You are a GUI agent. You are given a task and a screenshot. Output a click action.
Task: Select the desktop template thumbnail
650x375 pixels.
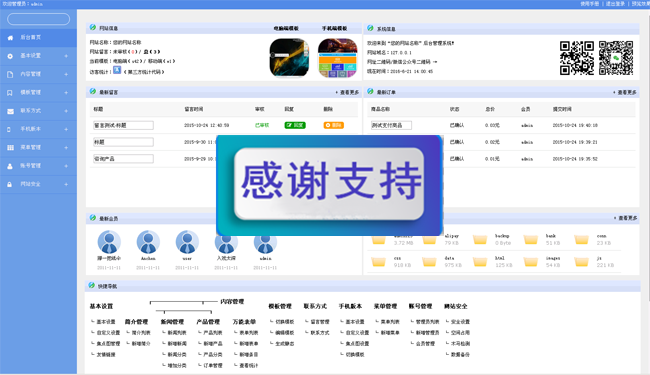coord(289,58)
